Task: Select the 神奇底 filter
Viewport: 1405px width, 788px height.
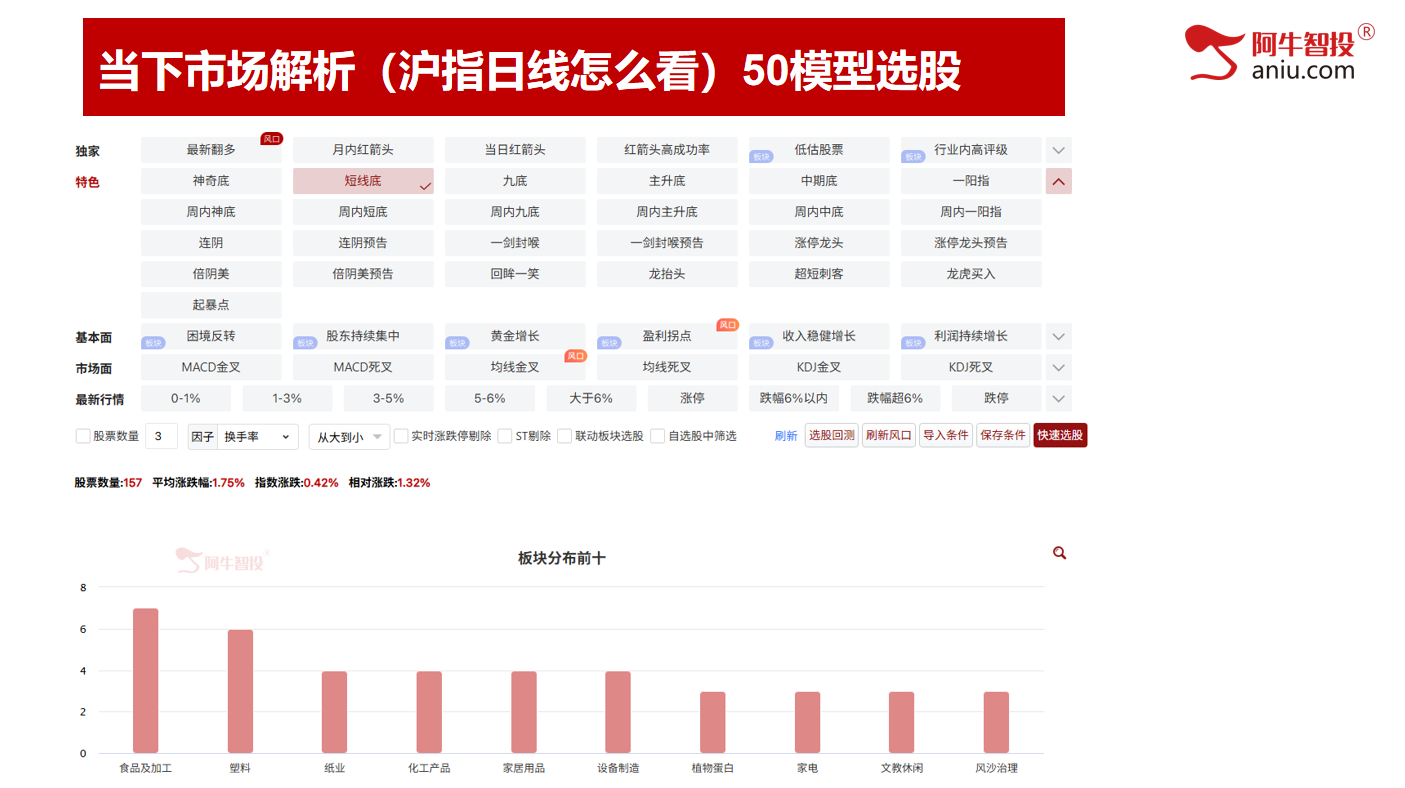Action: click(x=211, y=181)
